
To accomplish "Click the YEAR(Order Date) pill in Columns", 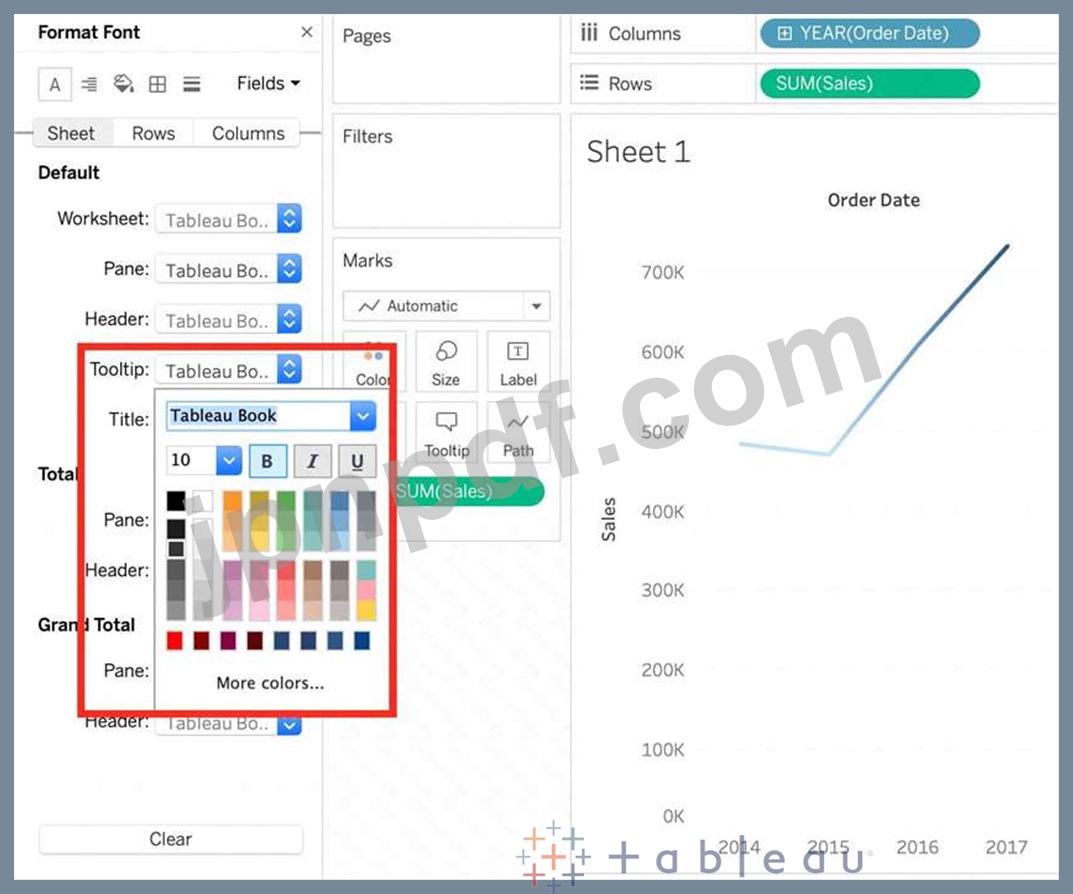I will (869, 33).
